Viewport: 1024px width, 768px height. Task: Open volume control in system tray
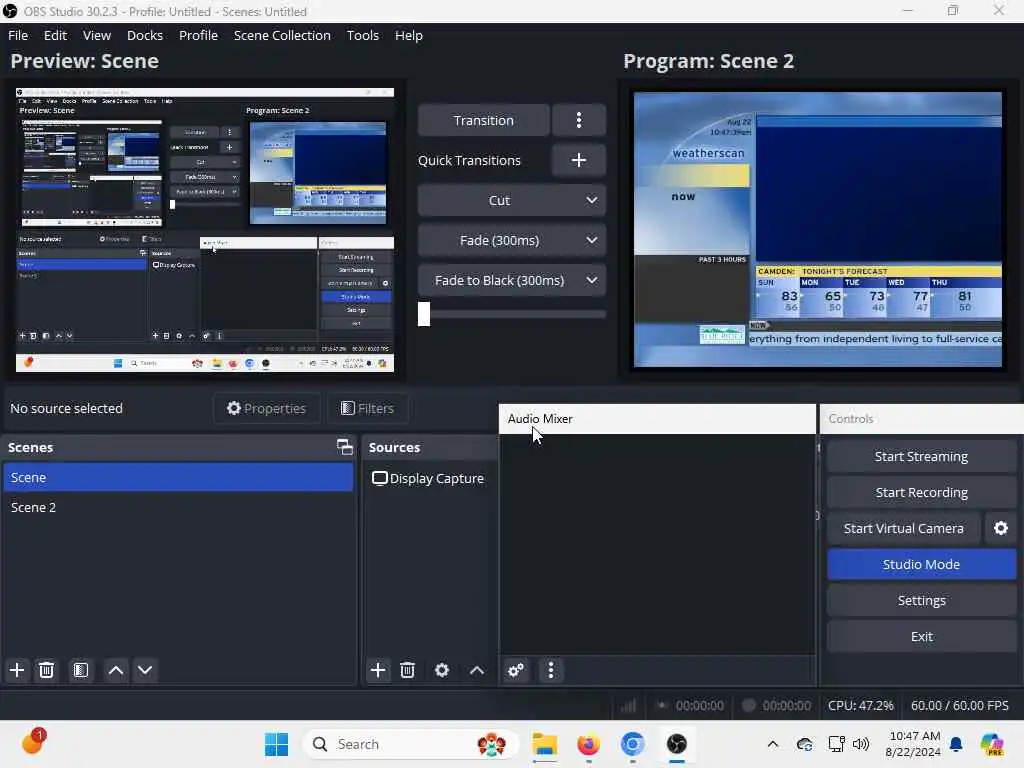[861, 744]
